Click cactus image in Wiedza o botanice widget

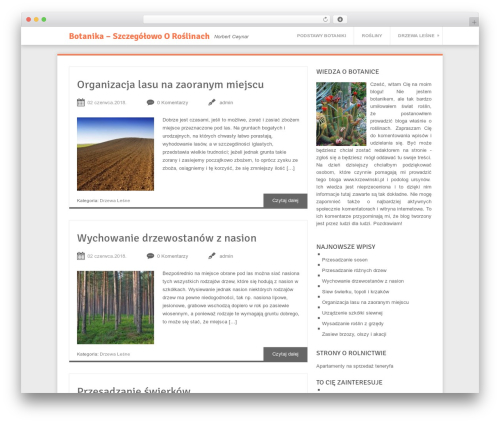point(341,114)
